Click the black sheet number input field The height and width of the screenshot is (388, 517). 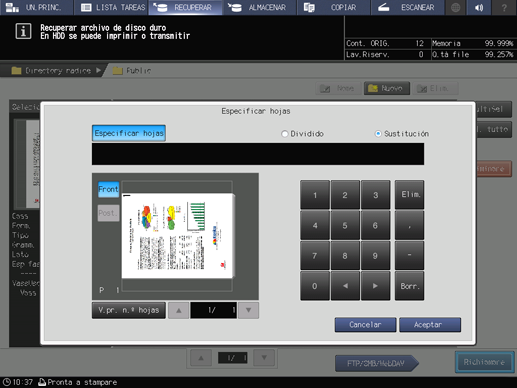(x=258, y=154)
